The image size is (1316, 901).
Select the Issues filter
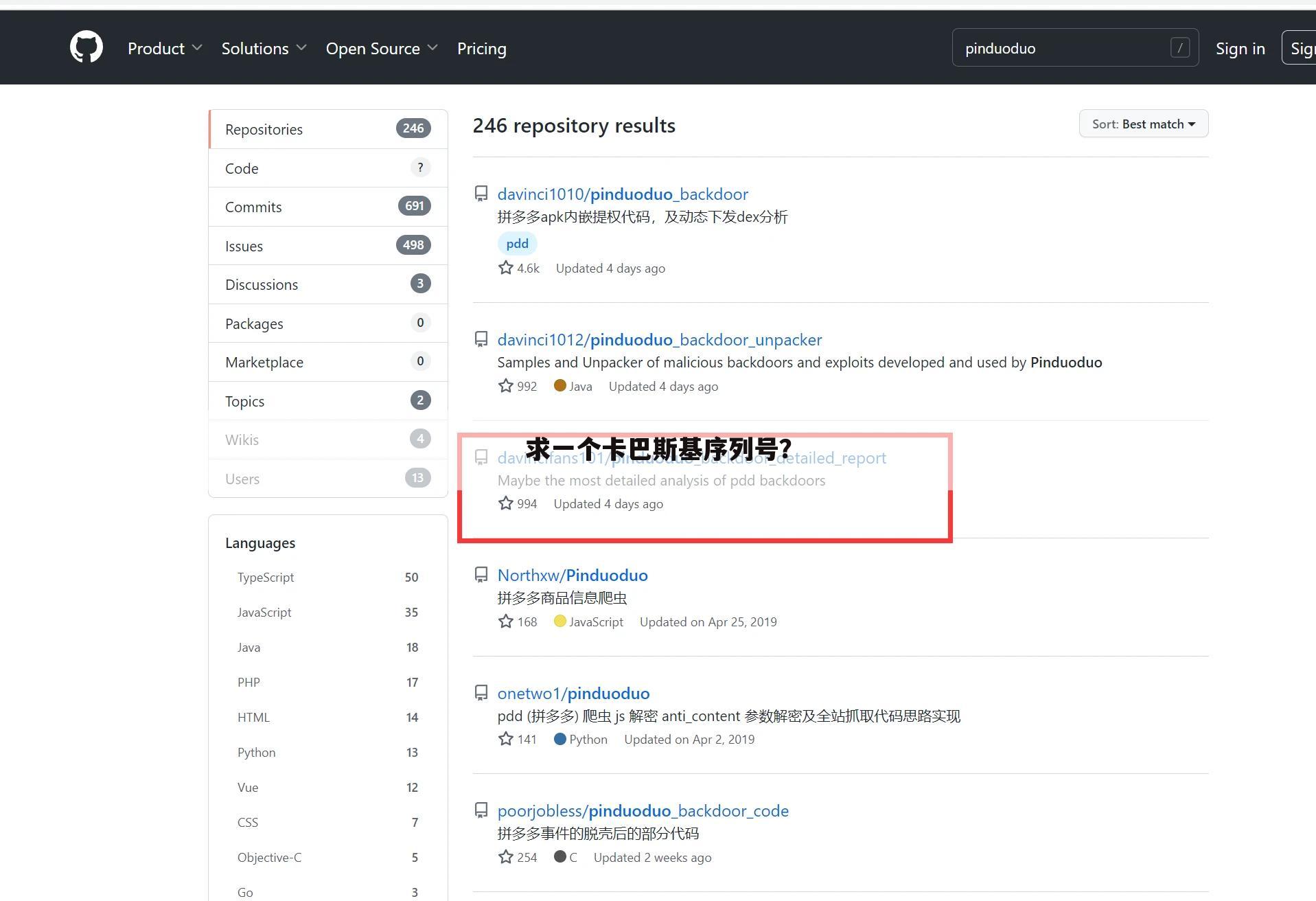[x=328, y=246]
